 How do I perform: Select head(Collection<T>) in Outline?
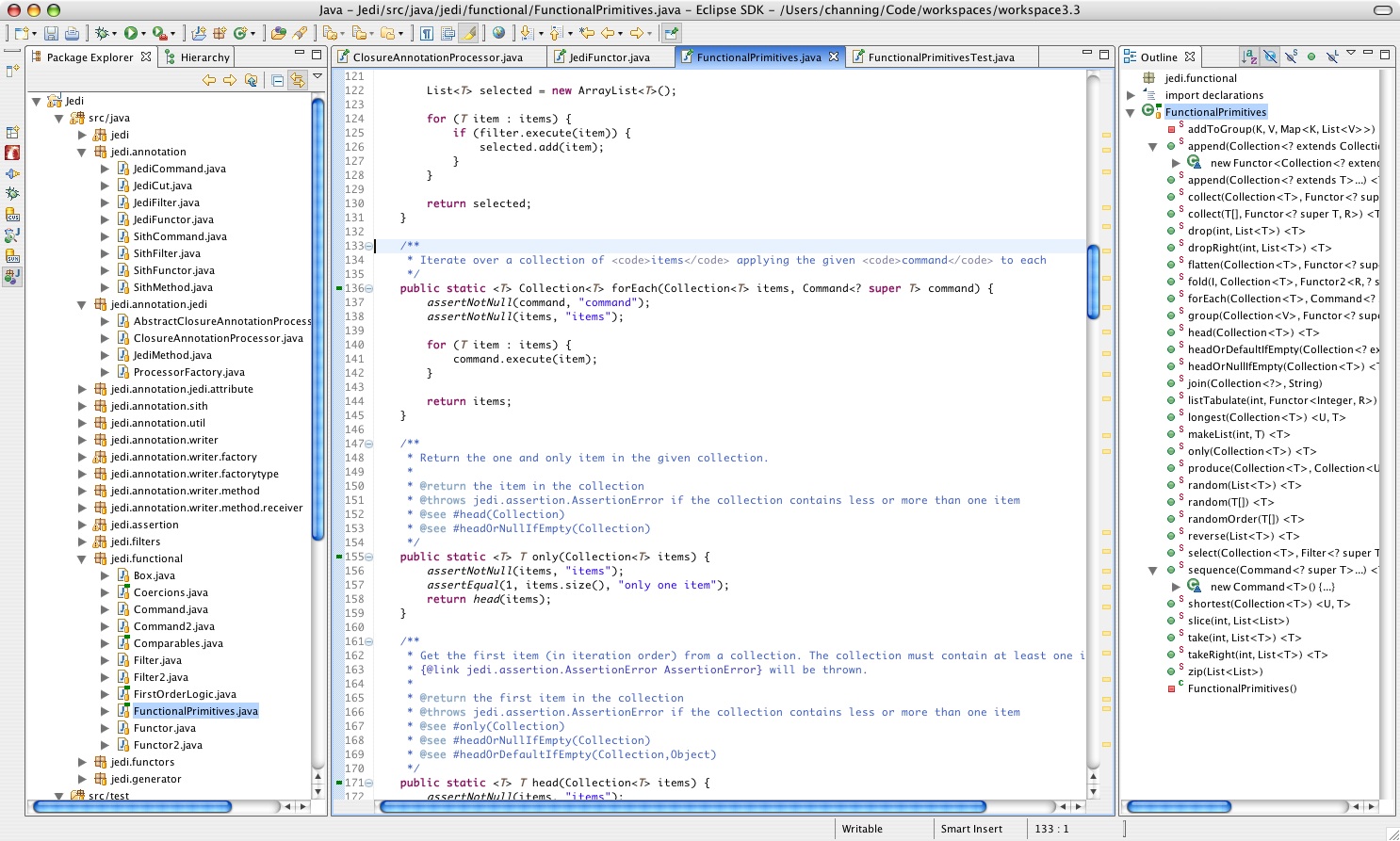point(1253,332)
